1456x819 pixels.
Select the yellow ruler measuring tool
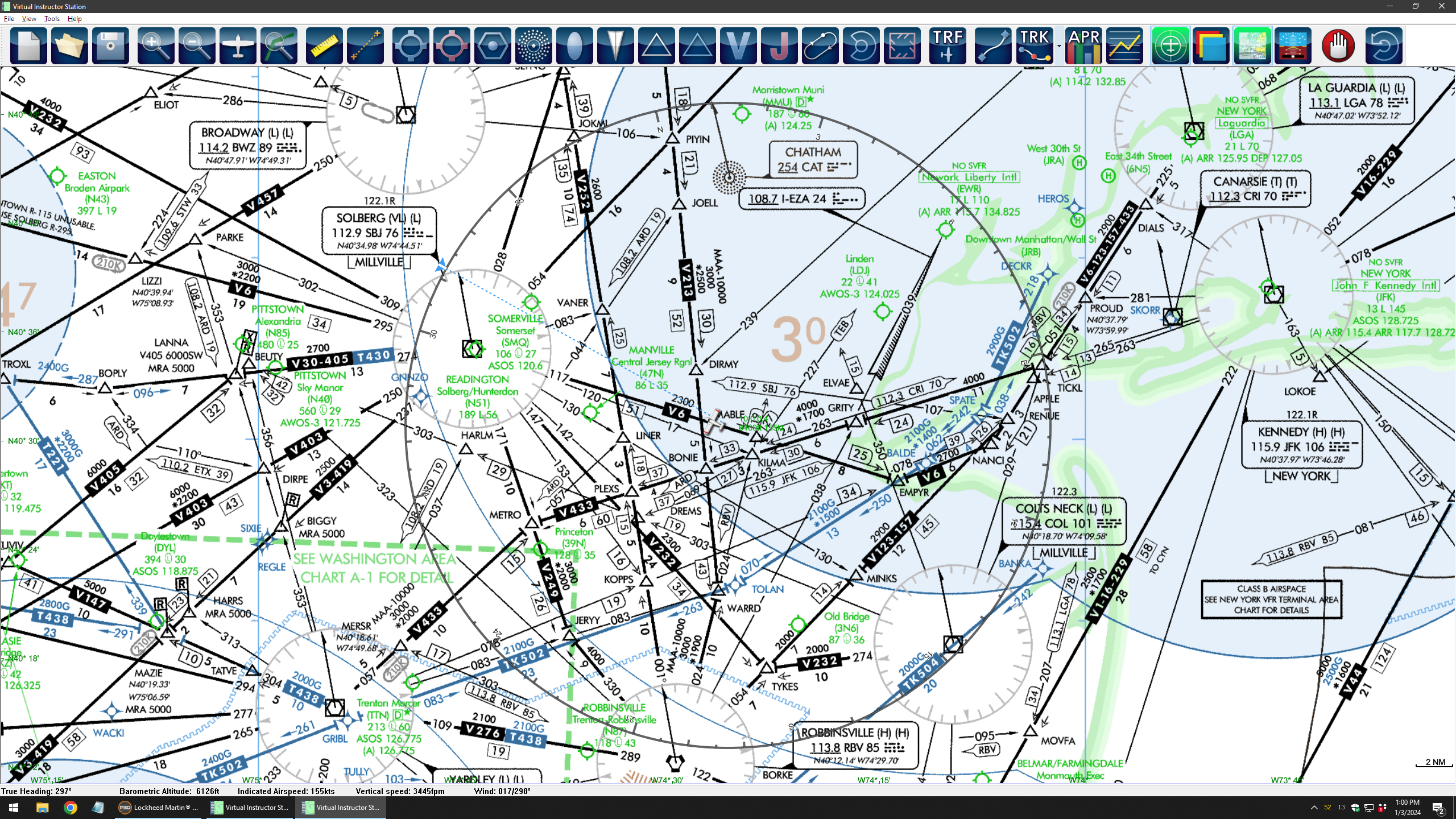324,45
